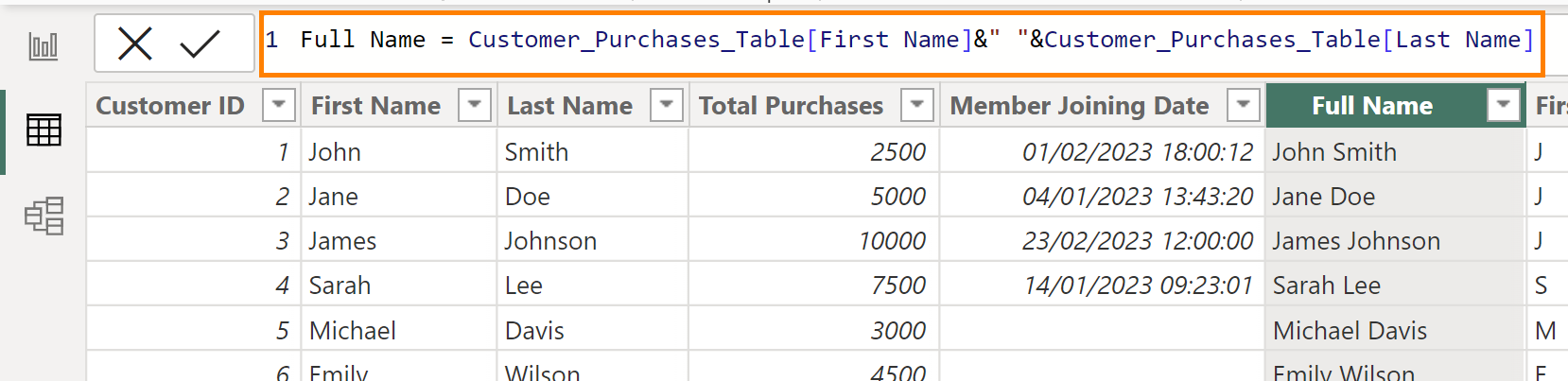This screenshot has height=381, width=1568.
Task: Expand the First Name column filter arrow
Action: click(475, 105)
